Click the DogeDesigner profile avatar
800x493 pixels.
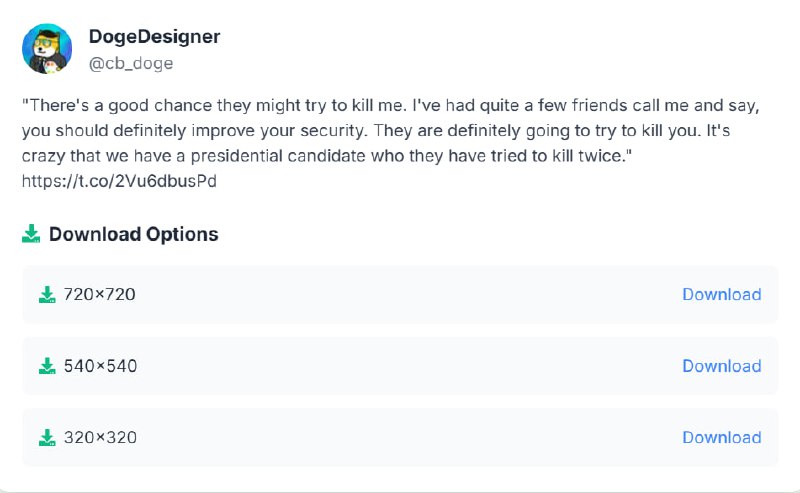47,49
